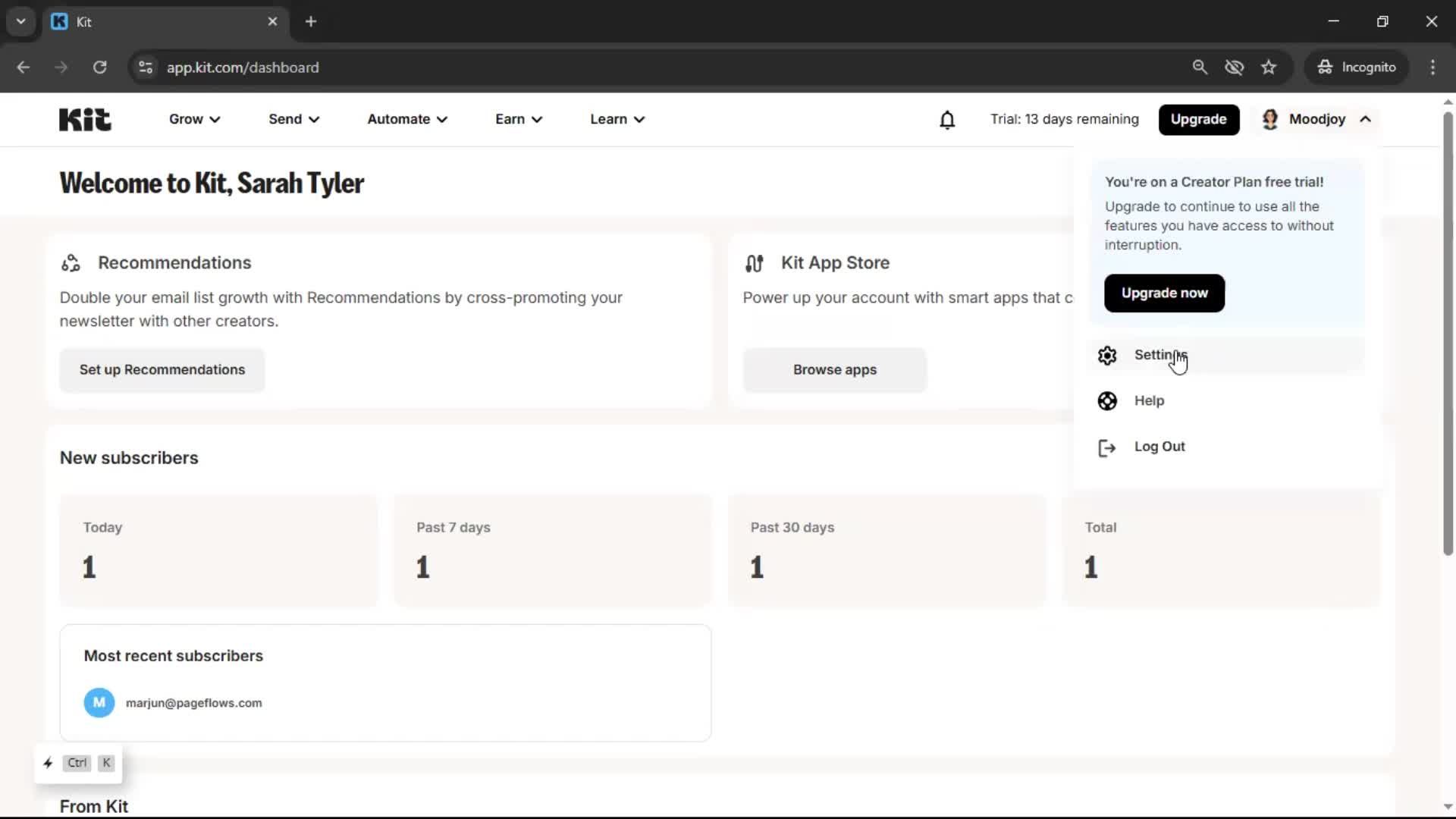Click the Log Out arrow icon
1456x819 pixels.
click(x=1107, y=447)
